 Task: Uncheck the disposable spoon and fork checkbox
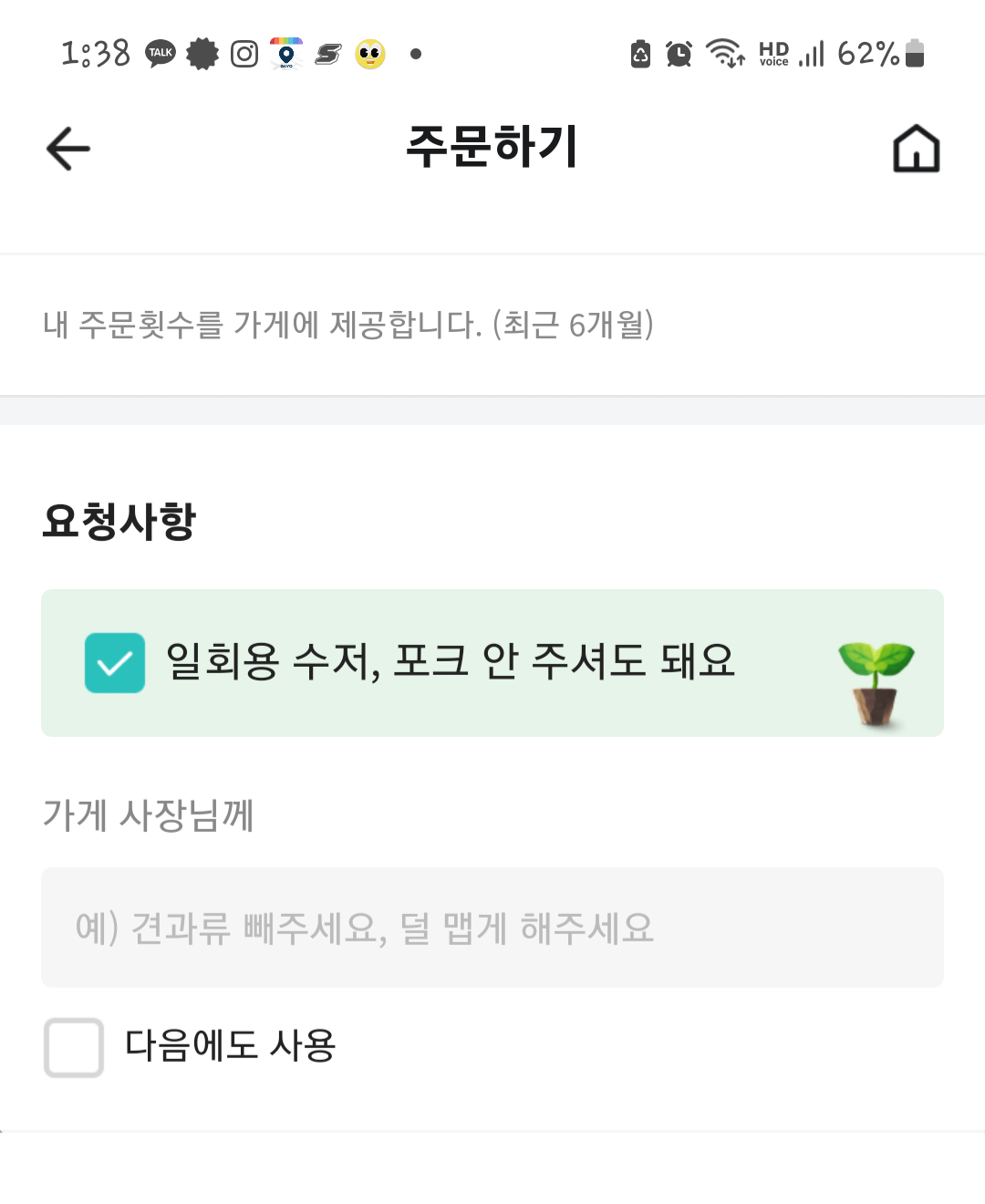(115, 663)
